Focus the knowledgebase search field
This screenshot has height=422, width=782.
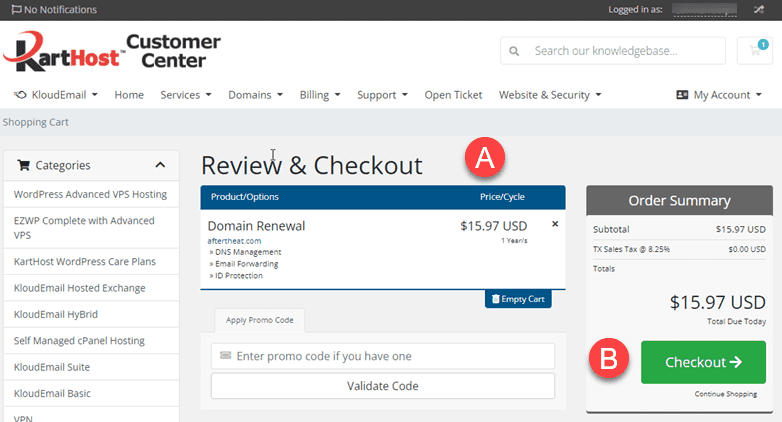613,51
